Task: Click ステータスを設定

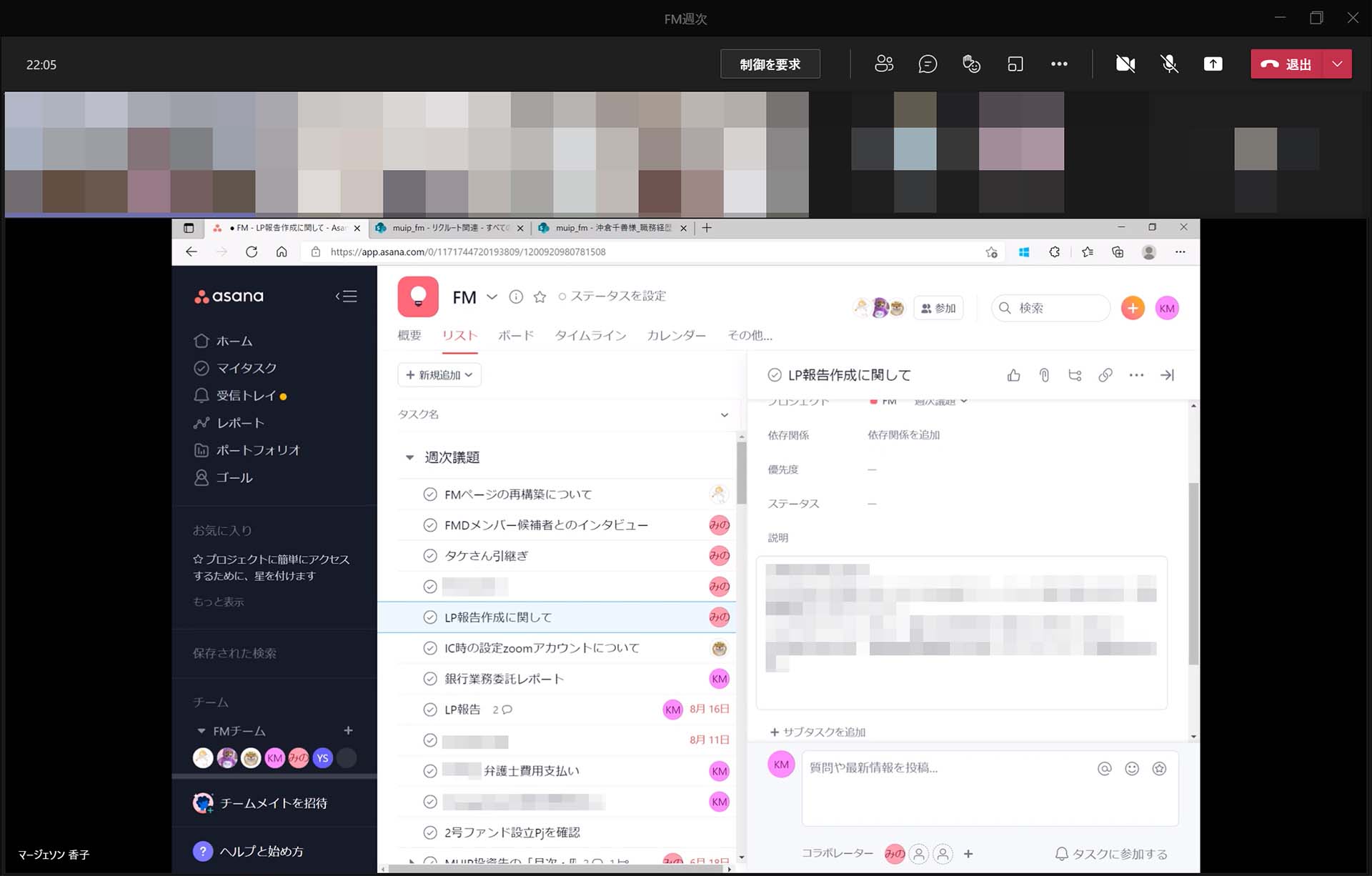Action: pyautogui.click(x=612, y=296)
